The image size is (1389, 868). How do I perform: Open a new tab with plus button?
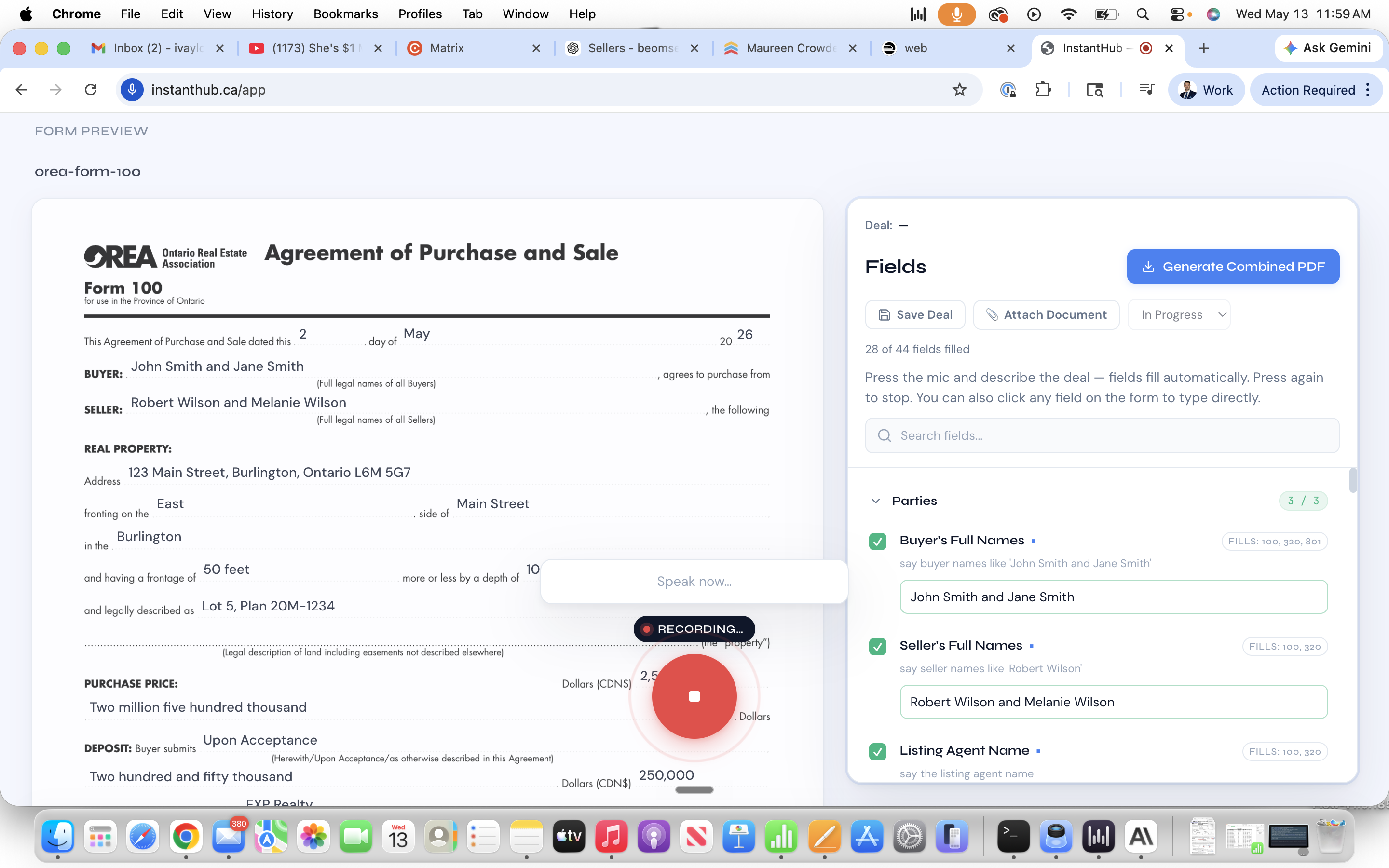click(1204, 48)
